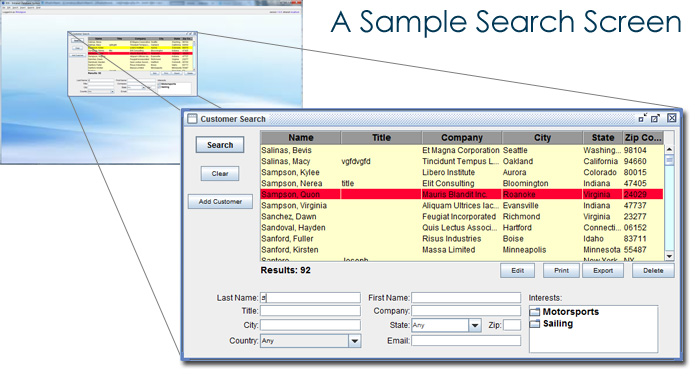Screen dimensions: 700x381
Task: Close the Customer Search window
Action: tap(671, 118)
